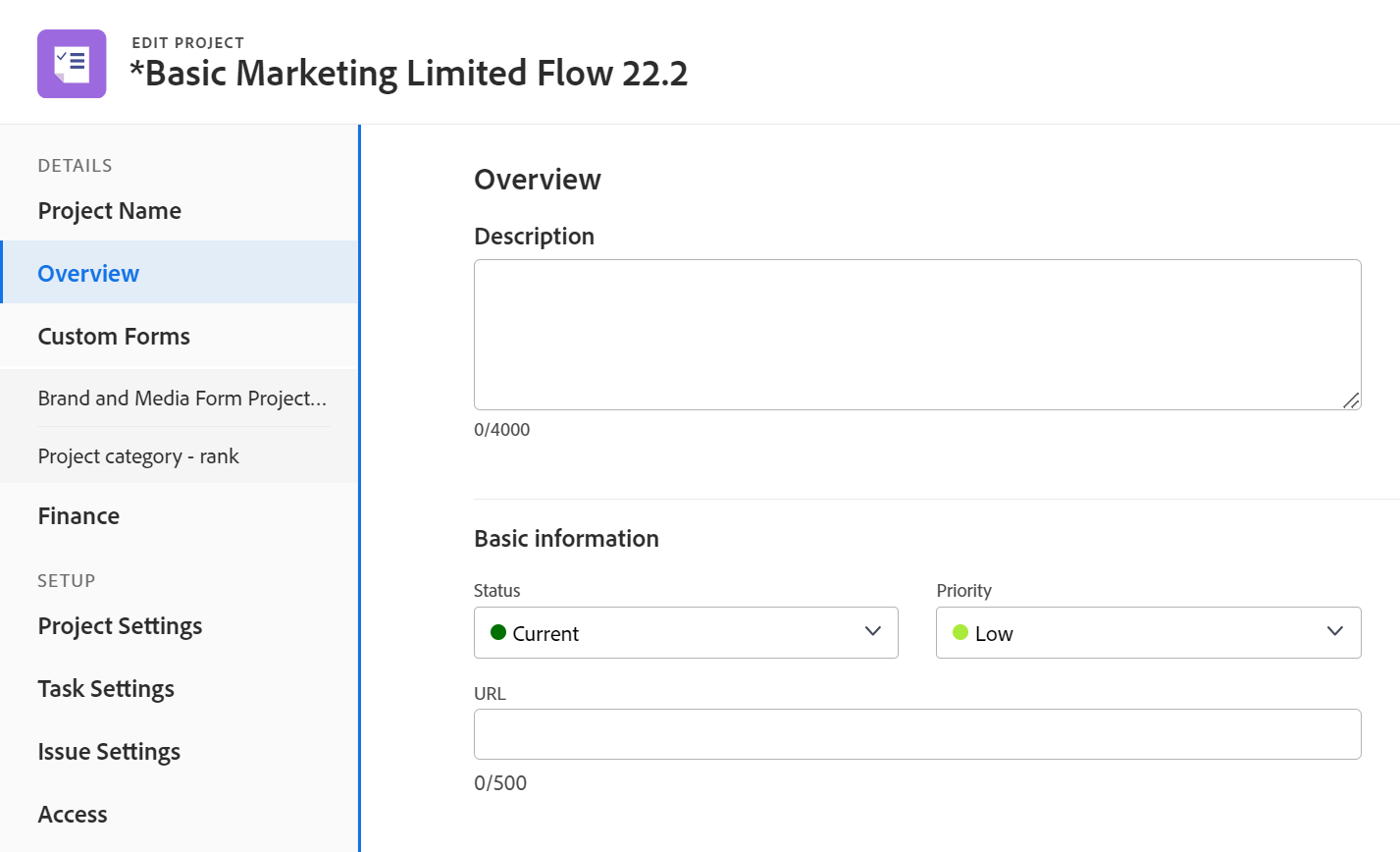Screen dimensions: 1400x852
Task: Navigate to the Finance section
Action: [x=78, y=516]
